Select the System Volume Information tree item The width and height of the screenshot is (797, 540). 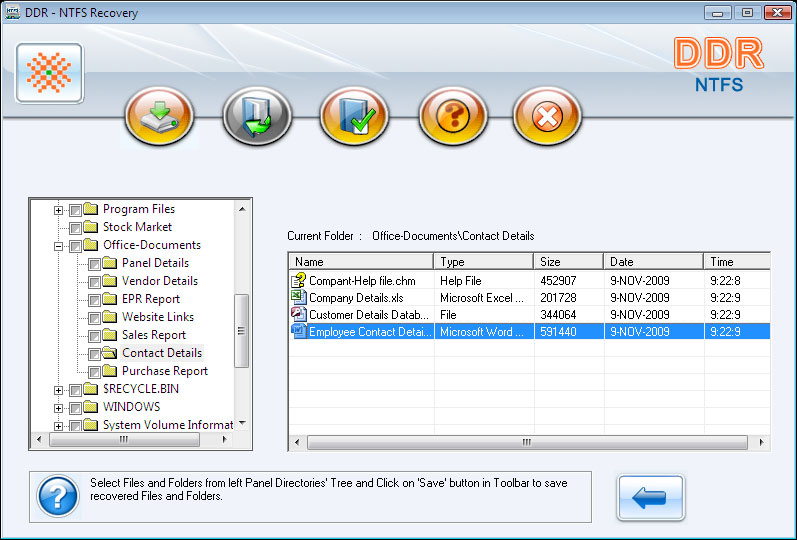(x=168, y=425)
